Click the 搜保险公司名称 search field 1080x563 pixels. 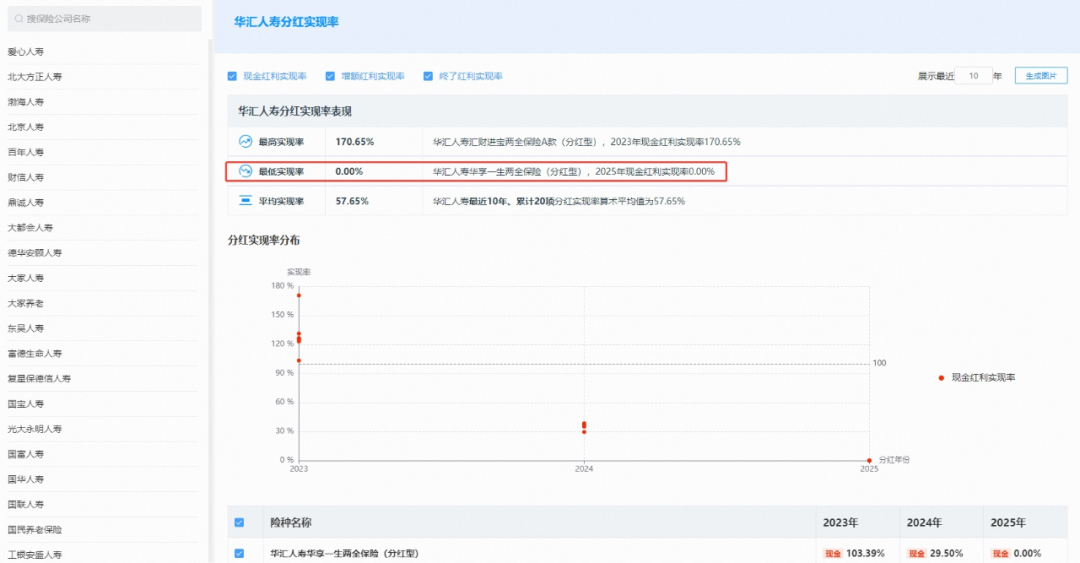tap(105, 19)
